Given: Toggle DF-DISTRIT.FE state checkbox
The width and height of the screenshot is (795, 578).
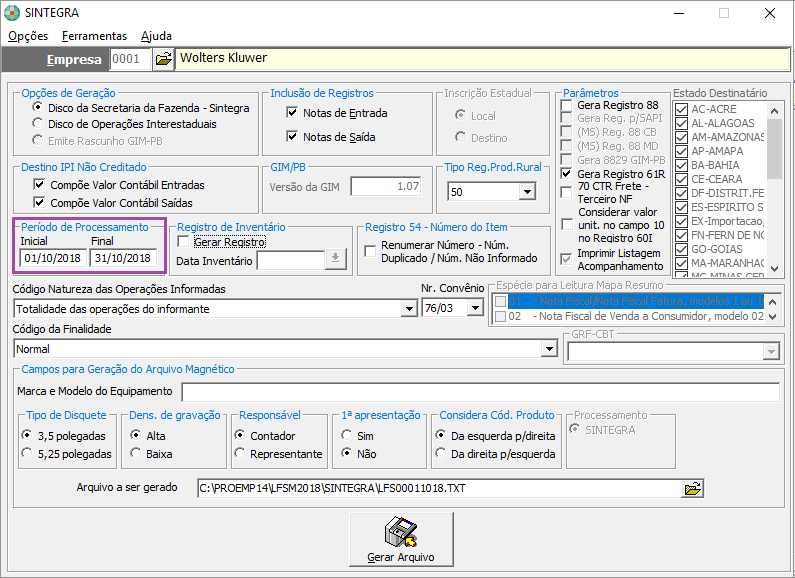Looking at the screenshot, I should pos(682,193).
